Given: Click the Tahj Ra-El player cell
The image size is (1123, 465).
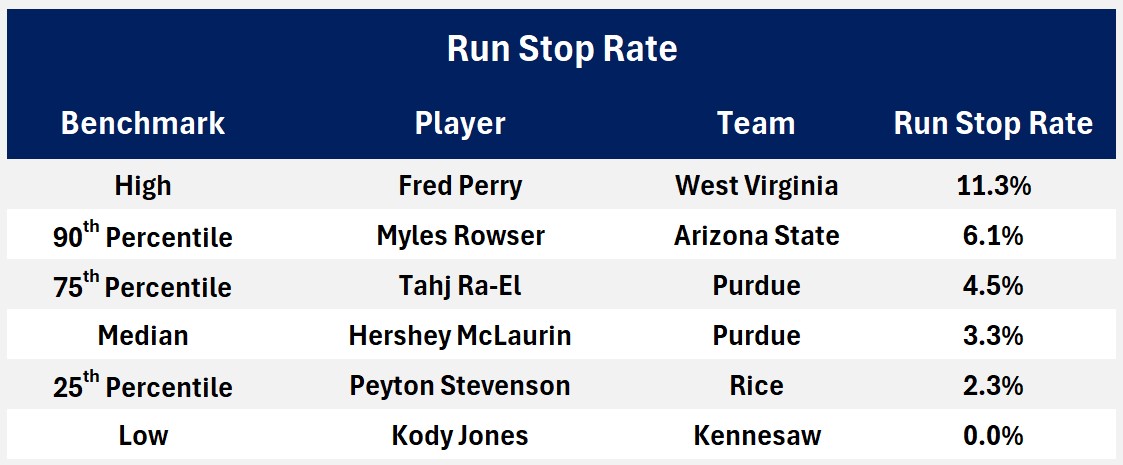Looking at the screenshot, I should pyautogui.click(x=460, y=286).
